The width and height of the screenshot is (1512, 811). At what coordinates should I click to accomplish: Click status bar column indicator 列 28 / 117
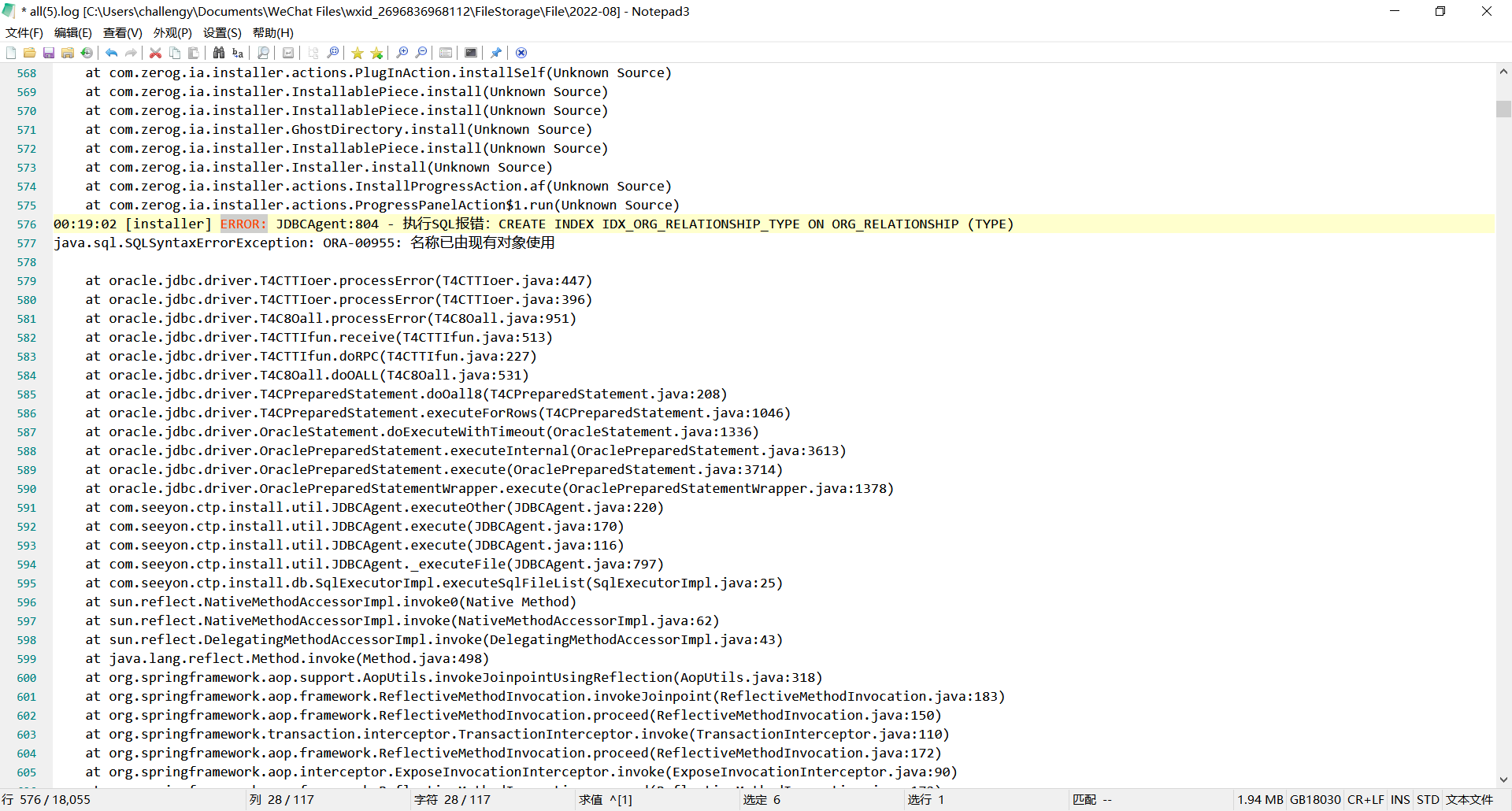tap(282, 800)
